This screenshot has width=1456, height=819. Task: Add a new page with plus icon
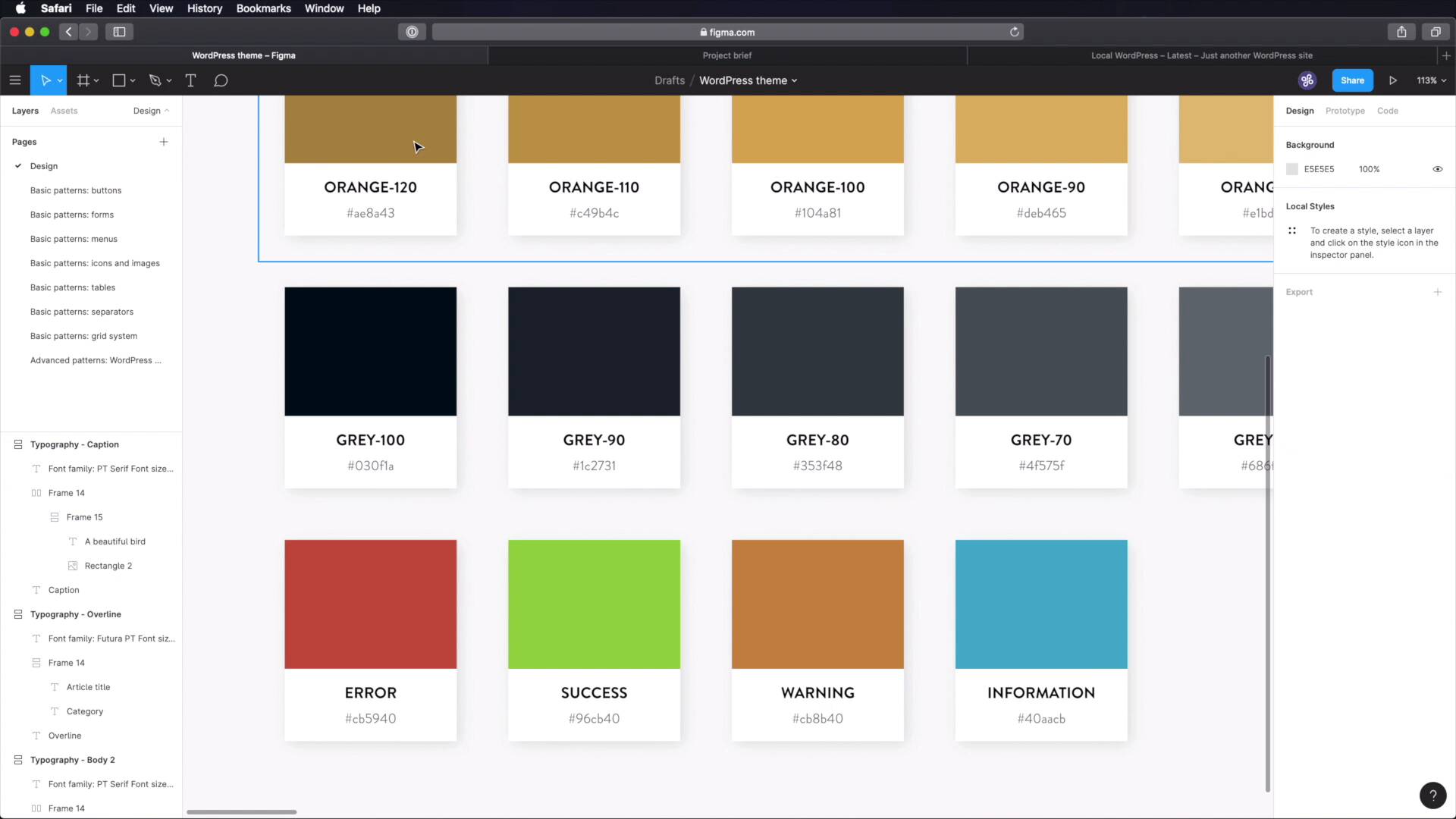[x=164, y=142]
